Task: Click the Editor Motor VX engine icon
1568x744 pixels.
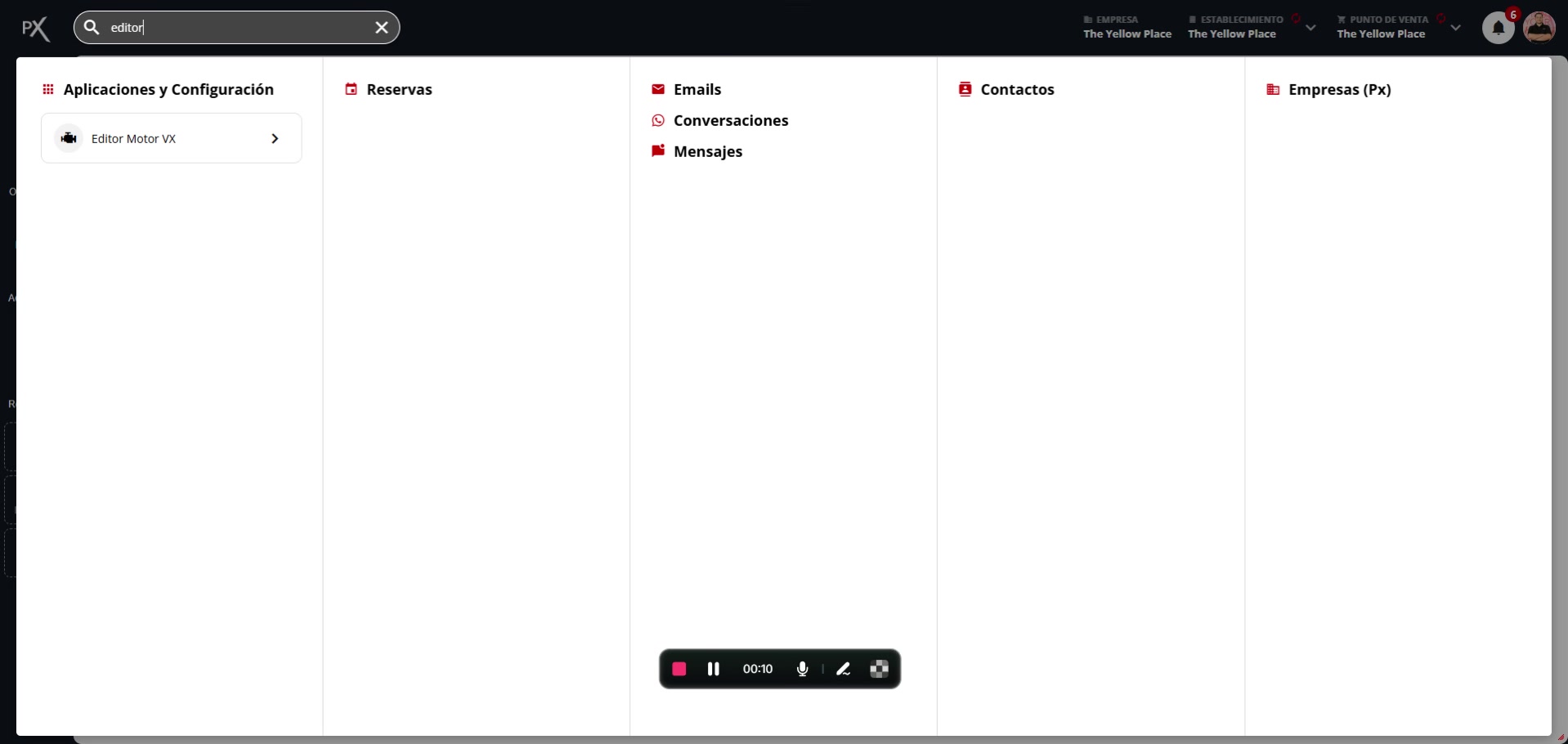Action: (69, 138)
